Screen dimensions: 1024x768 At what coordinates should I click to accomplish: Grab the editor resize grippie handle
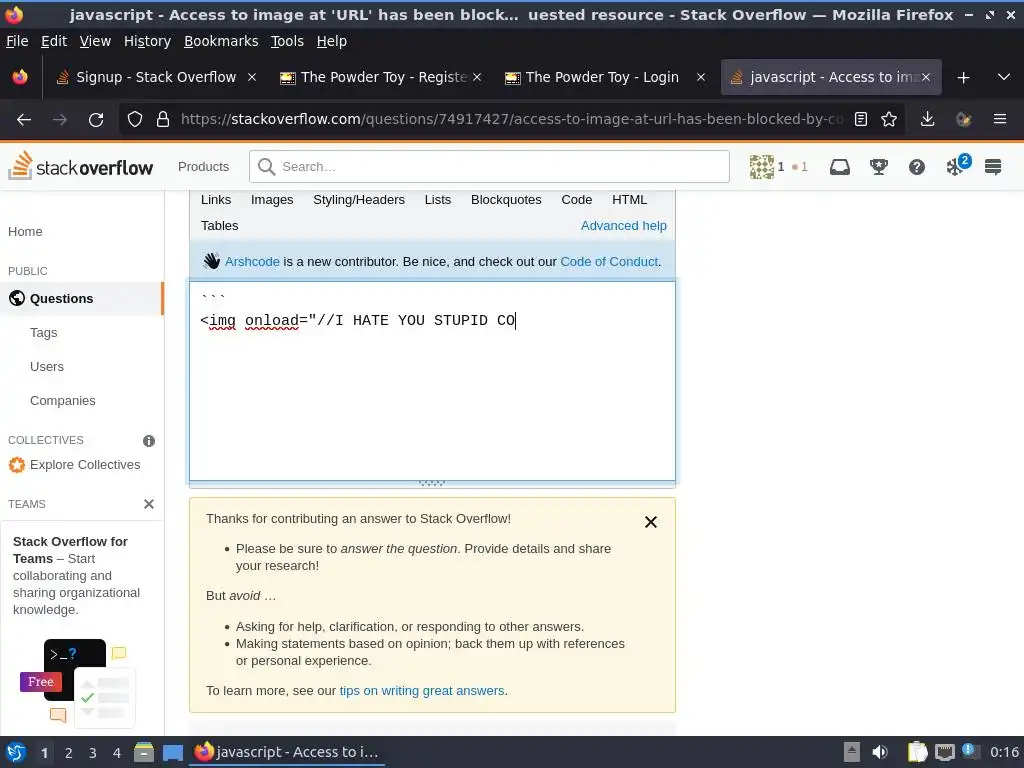click(432, 484)
